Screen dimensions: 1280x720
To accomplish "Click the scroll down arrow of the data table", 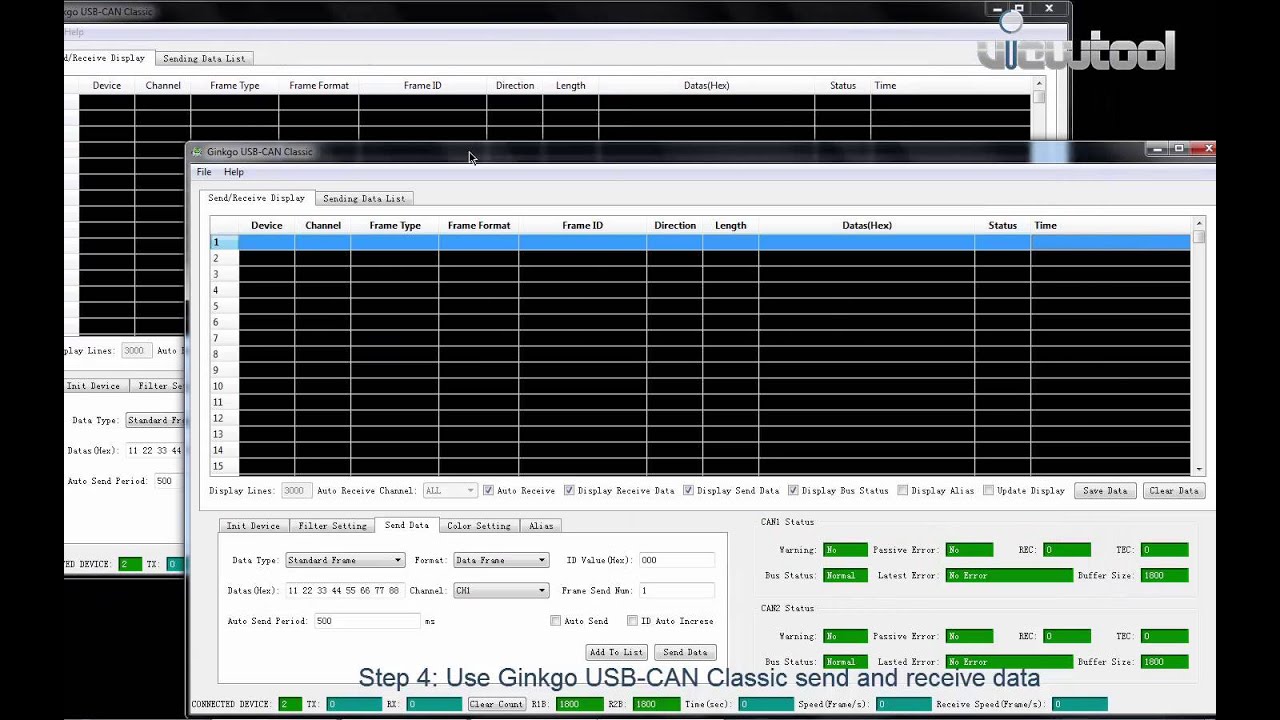I will click(1199, 469).
